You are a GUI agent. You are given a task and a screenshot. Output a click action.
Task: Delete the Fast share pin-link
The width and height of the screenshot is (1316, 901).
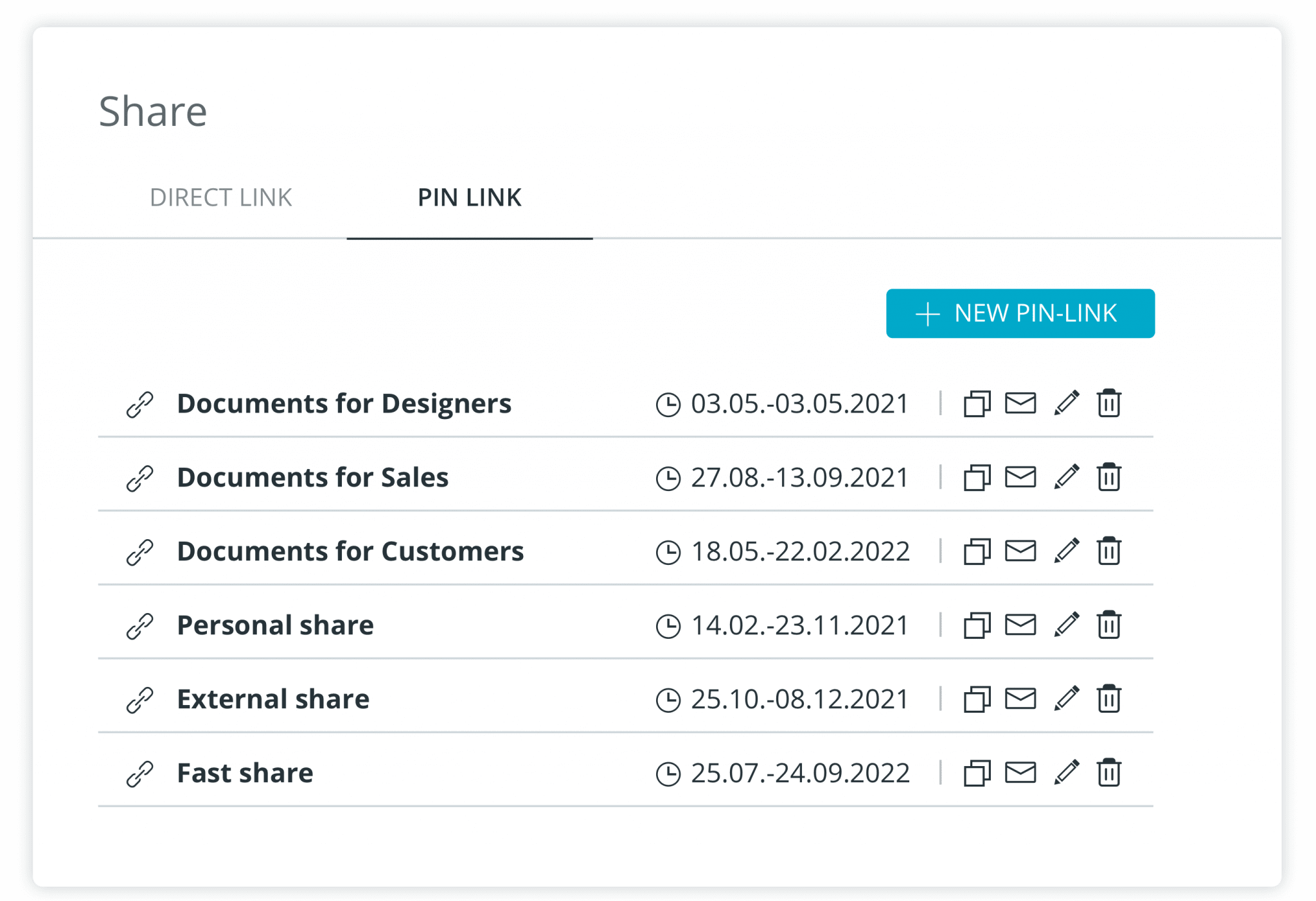point(1109,772)
